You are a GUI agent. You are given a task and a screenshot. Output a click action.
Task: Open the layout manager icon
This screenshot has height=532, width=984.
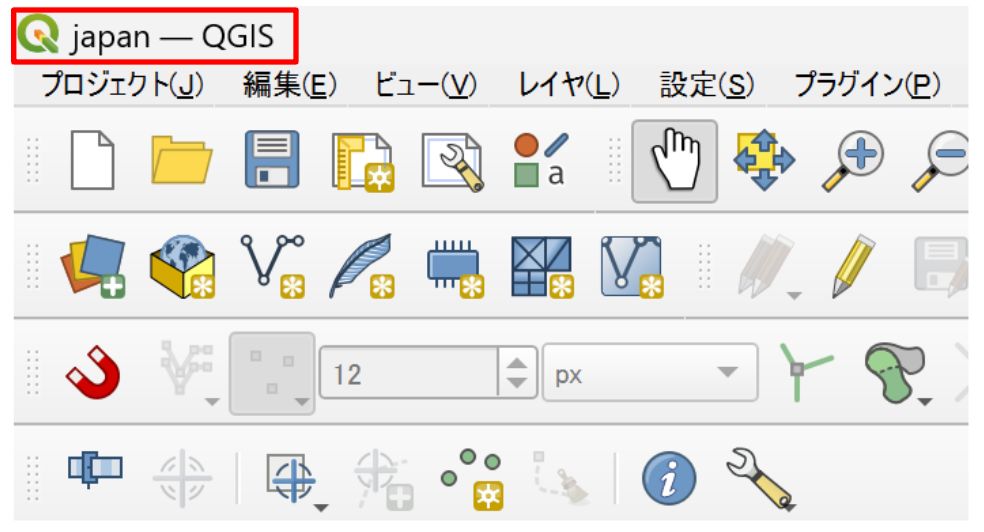pos(452,162)
